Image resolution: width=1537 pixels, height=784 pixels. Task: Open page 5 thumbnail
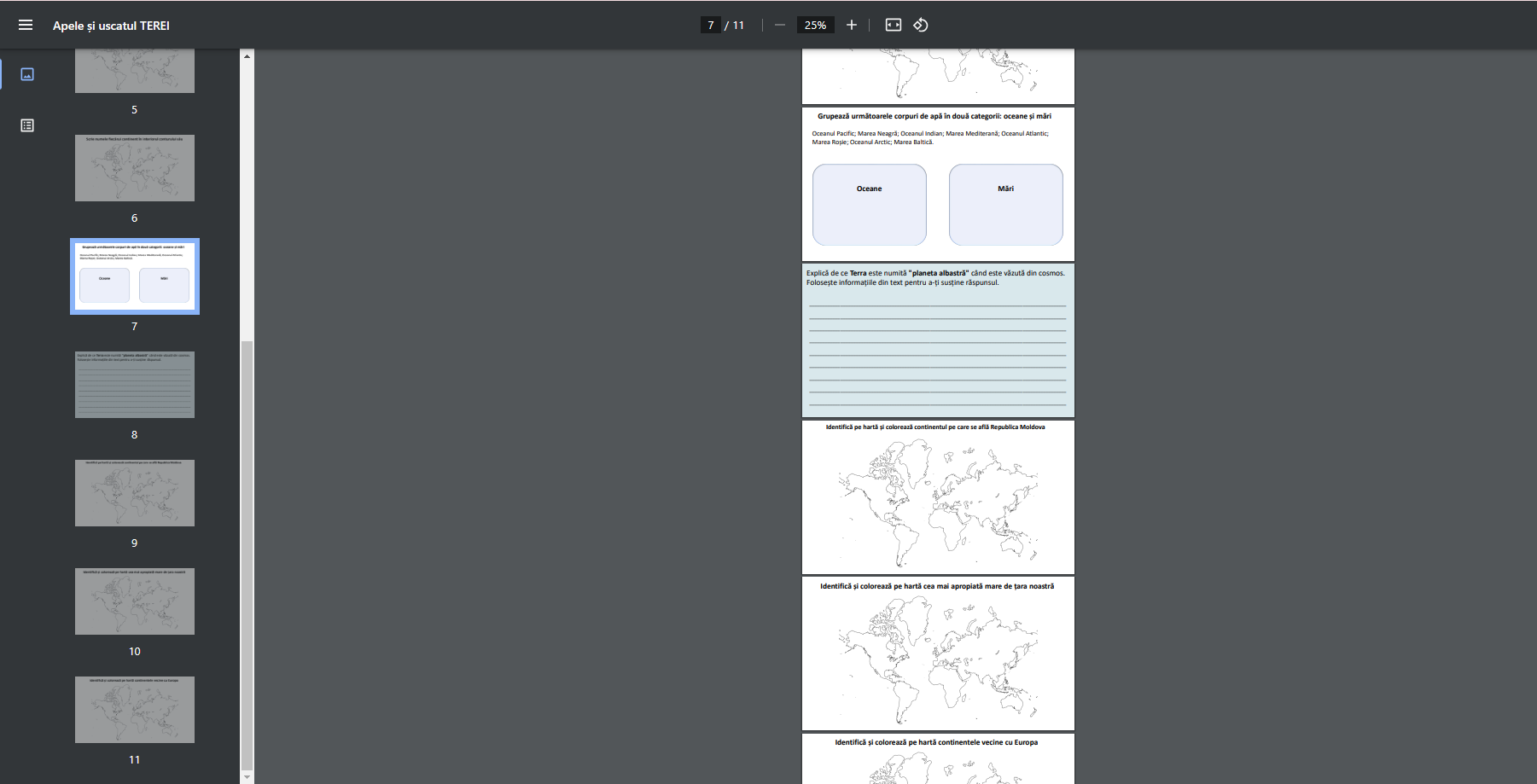point(135,72)
